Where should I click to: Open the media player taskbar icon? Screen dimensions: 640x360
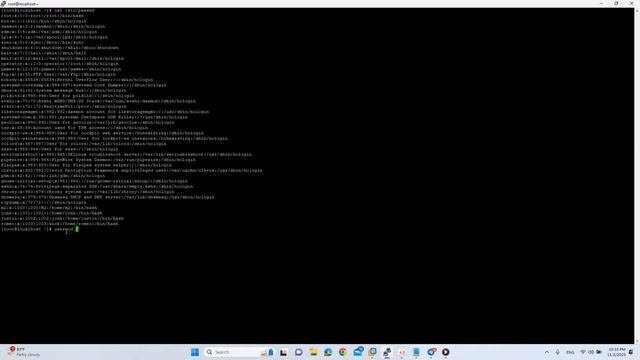pos(445,352)
